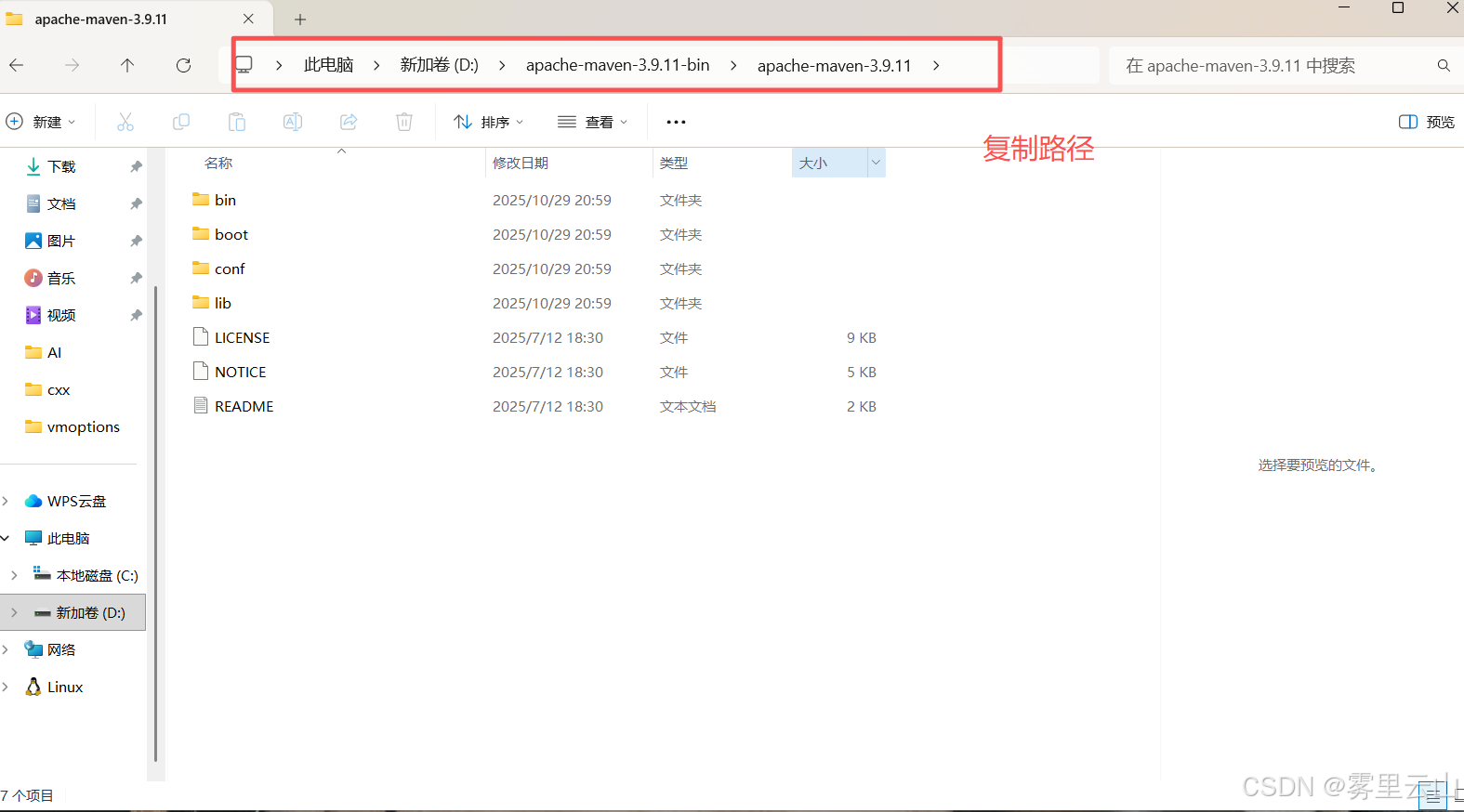Go up one folder level arrow
Viewport: 1464px width, 812px height.
click(x=127, y=65)
